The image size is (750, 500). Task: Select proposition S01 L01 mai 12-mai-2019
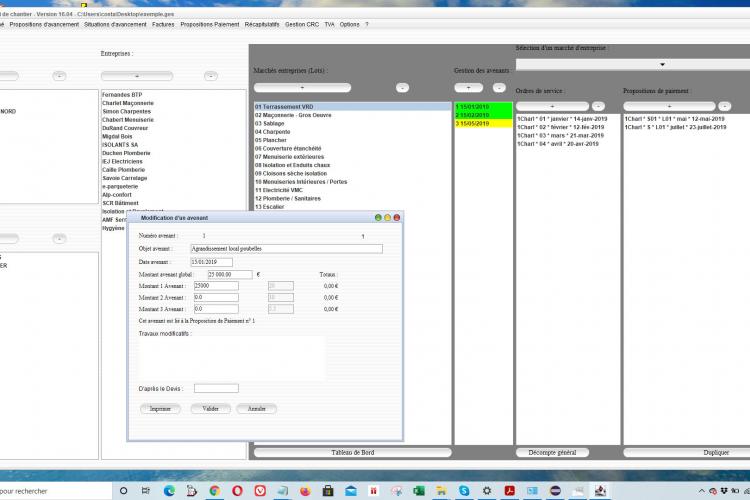pos(686,119)
